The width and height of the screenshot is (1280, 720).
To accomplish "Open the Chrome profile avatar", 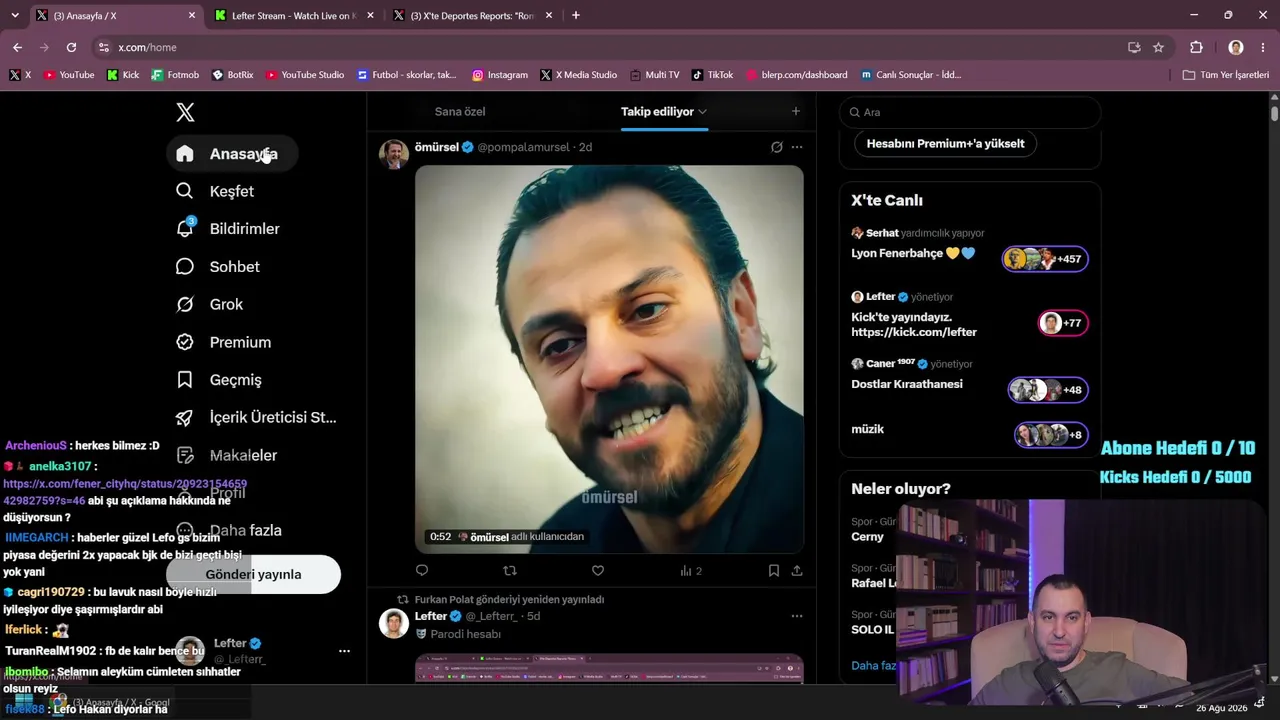I will click(x=1236, y=47).
